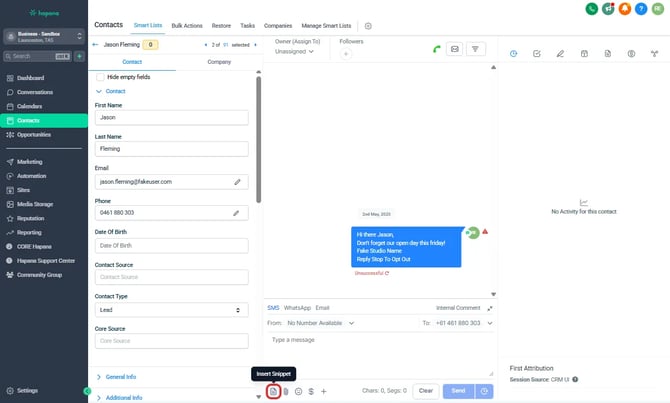Click the blue help question icon

(641, 9)
